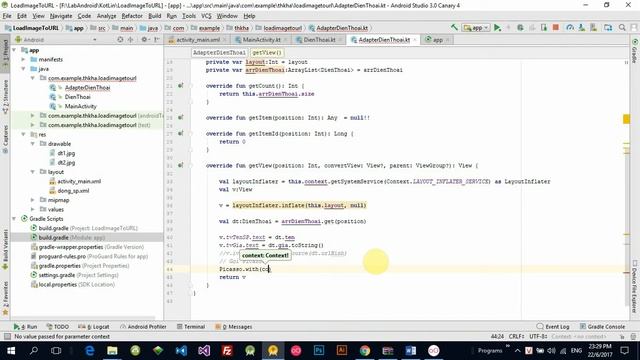Select dong_sp.xml layout file
Viewport: 640px width, 360px height.
(73, 191)
